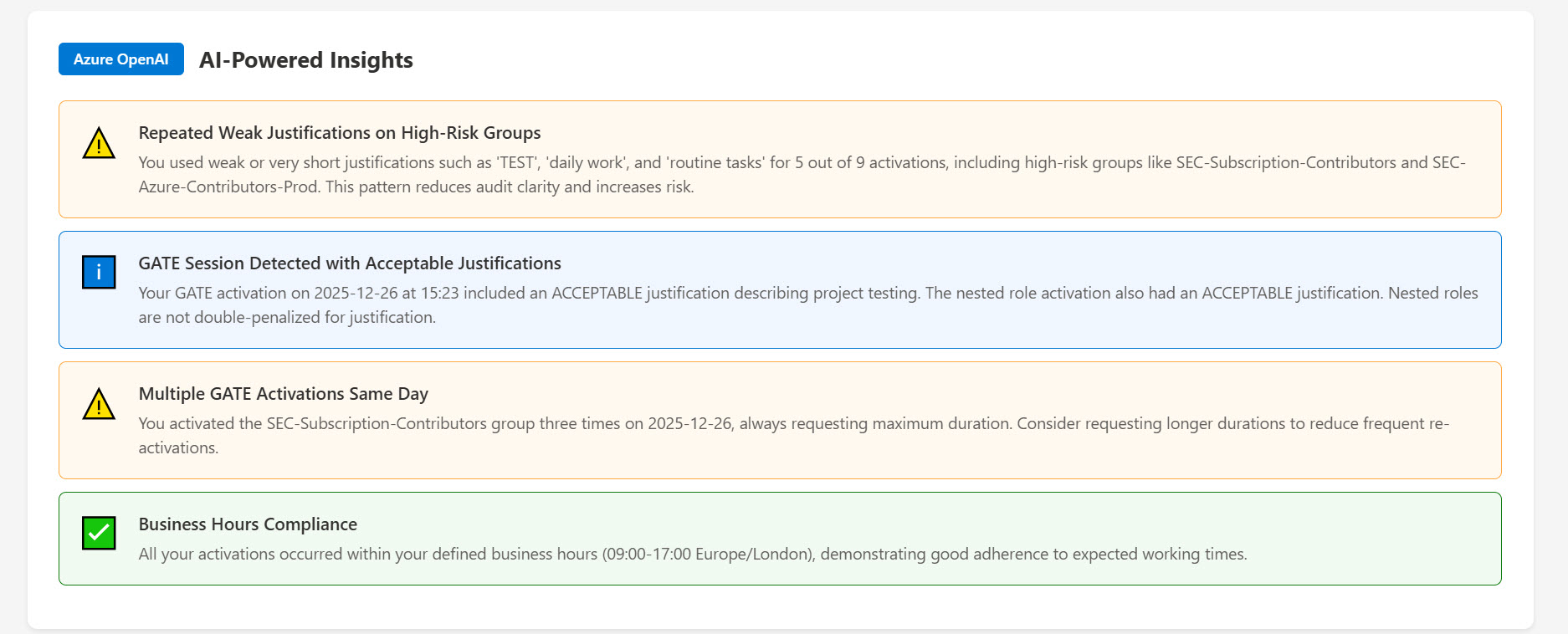
Task: Click date '2025-12-26' in Multiple GATE Activations card
Action: [x=689, y=424]
